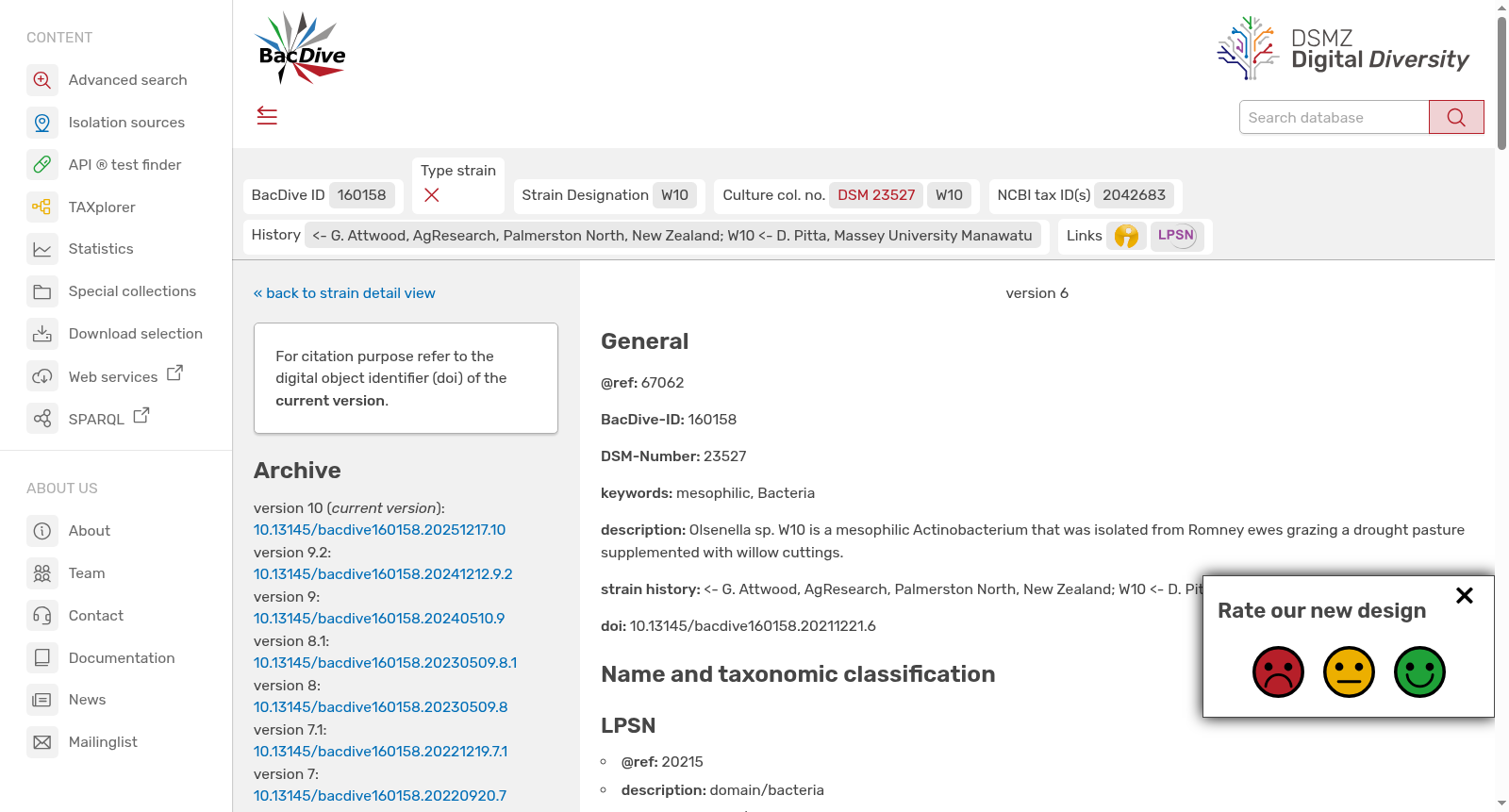1509x812 pixels.
Task: Click the Strain Designation W10 value
Action: point(674,195)
